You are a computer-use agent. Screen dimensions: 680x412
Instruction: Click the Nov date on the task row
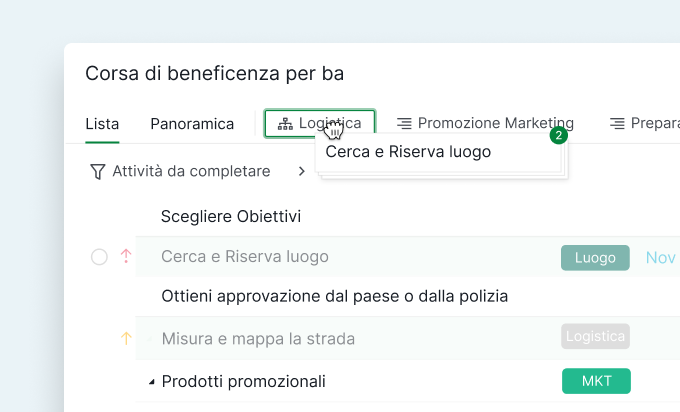660,258
